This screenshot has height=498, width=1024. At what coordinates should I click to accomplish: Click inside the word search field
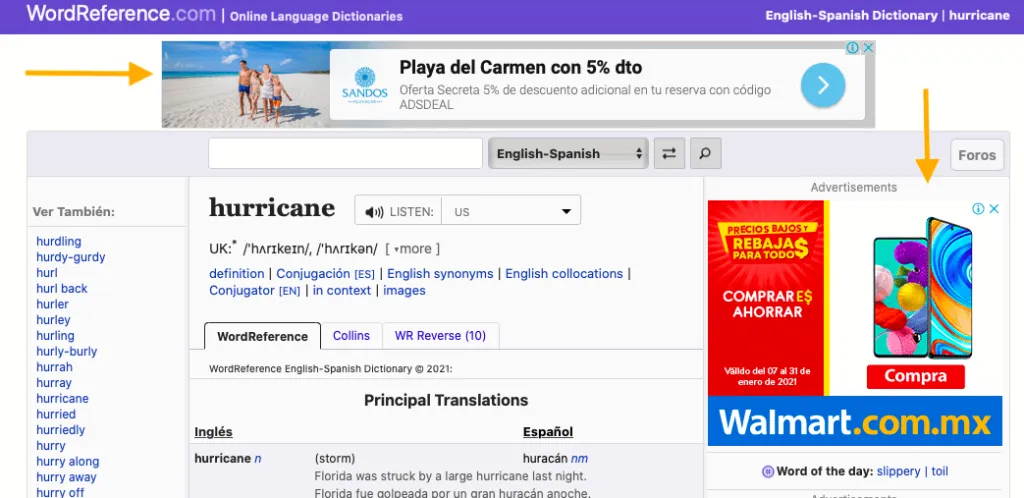(345, 153)
